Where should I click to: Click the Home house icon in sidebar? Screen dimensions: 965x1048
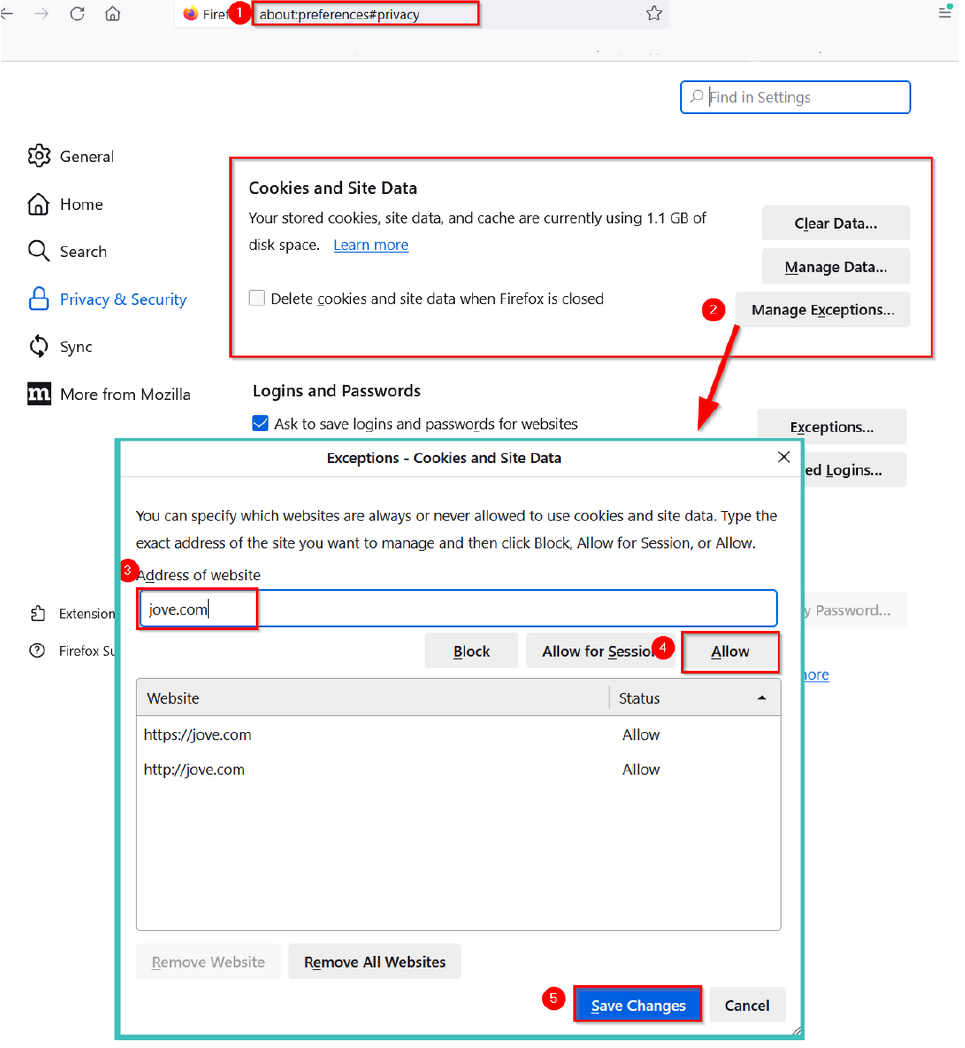click(38, 204)
